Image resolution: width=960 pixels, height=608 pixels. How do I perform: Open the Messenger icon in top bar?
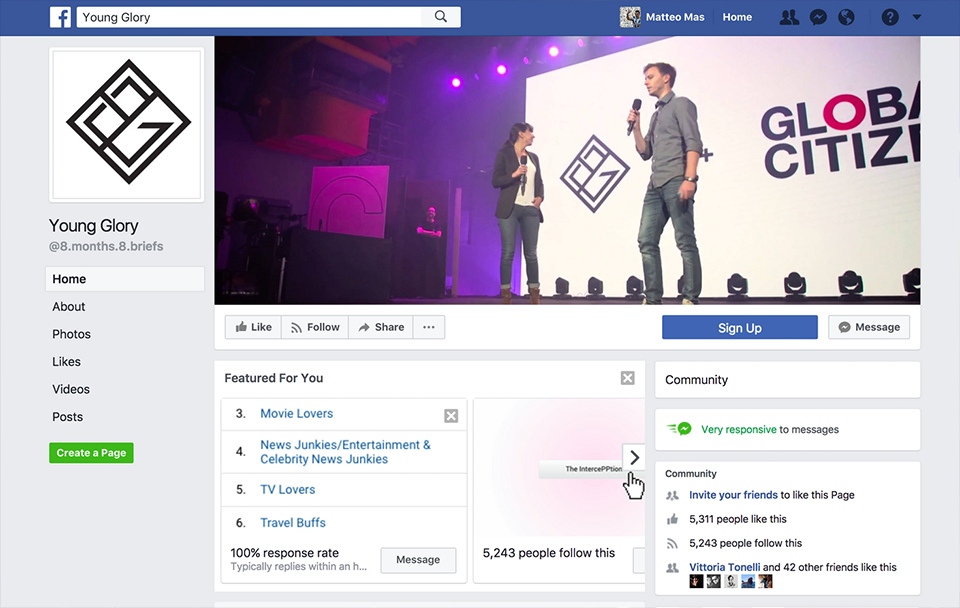point(818,17)
